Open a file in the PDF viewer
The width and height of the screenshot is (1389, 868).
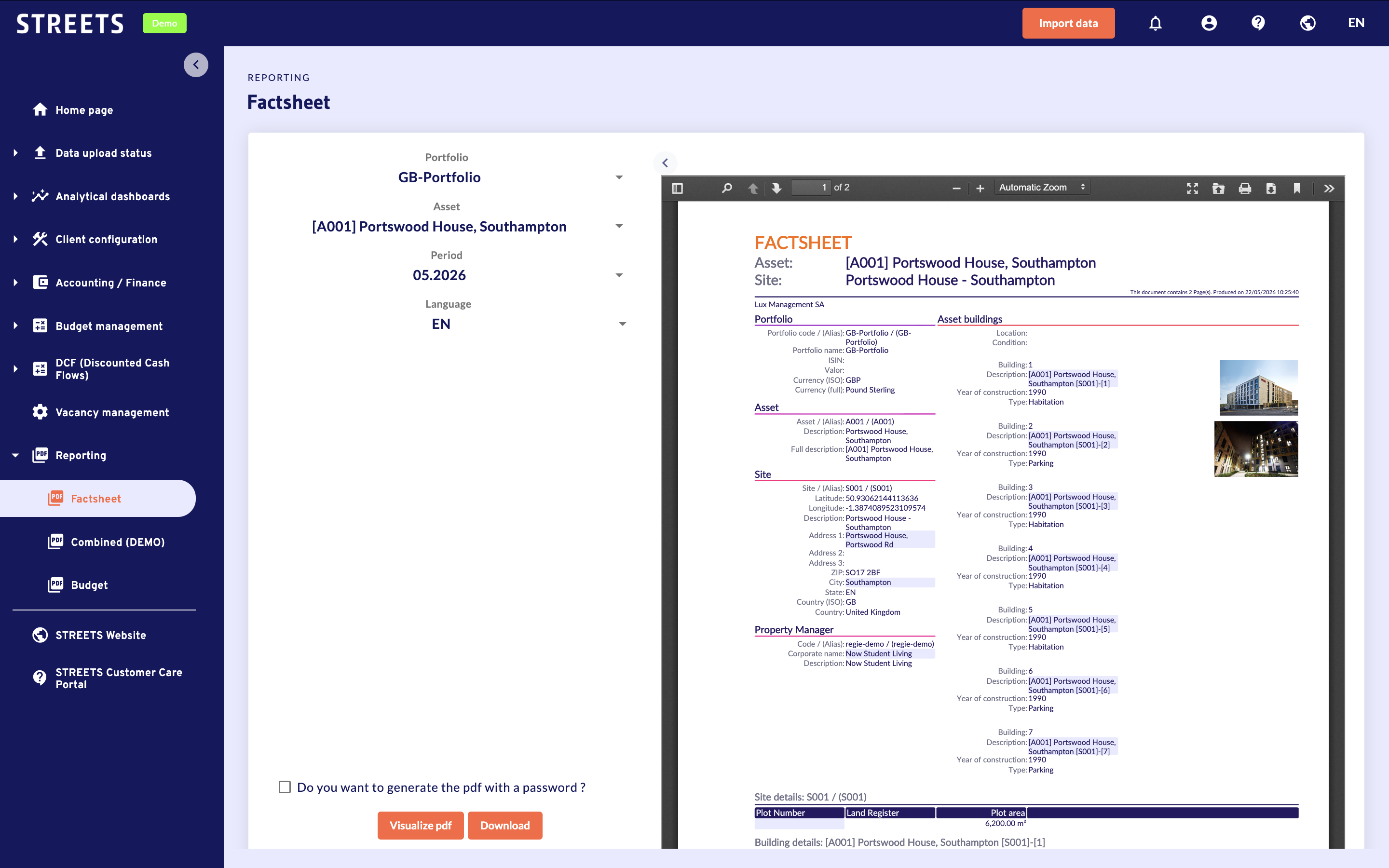tap(1219, 188)
